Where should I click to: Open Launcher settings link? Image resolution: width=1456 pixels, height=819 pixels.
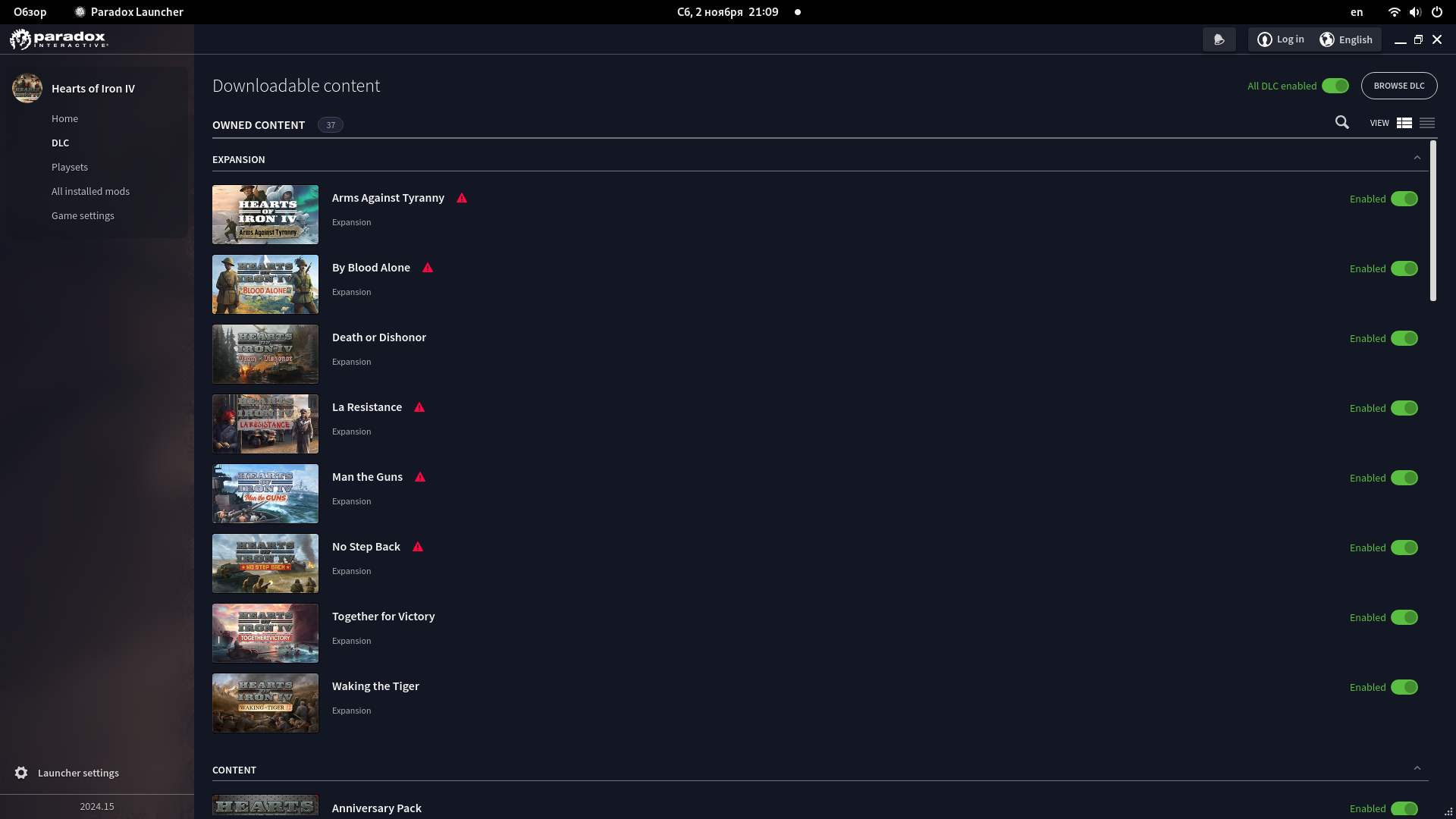coord(78,773)
